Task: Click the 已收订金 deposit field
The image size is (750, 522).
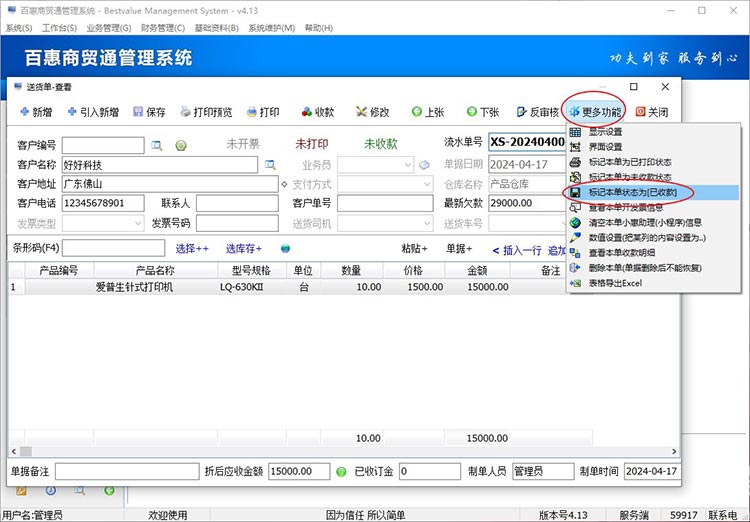Action: coord(430,471)
